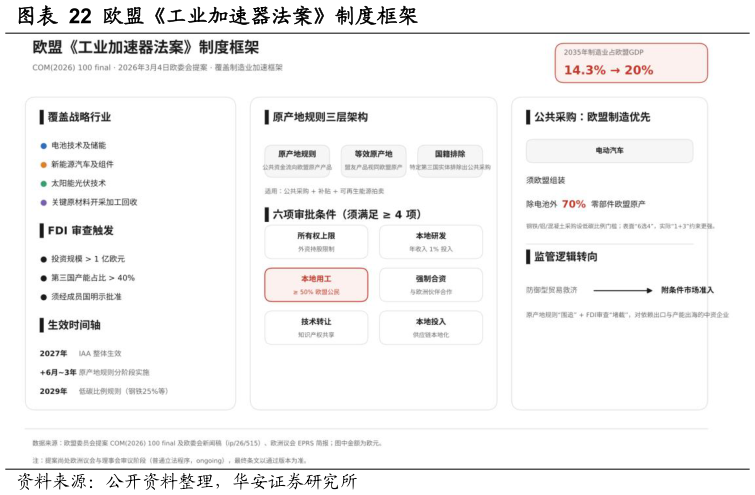Click the 注：提案尚处欧洲议会 footnote line
This screenshot has width=755, height=495.
coord(169,460)
